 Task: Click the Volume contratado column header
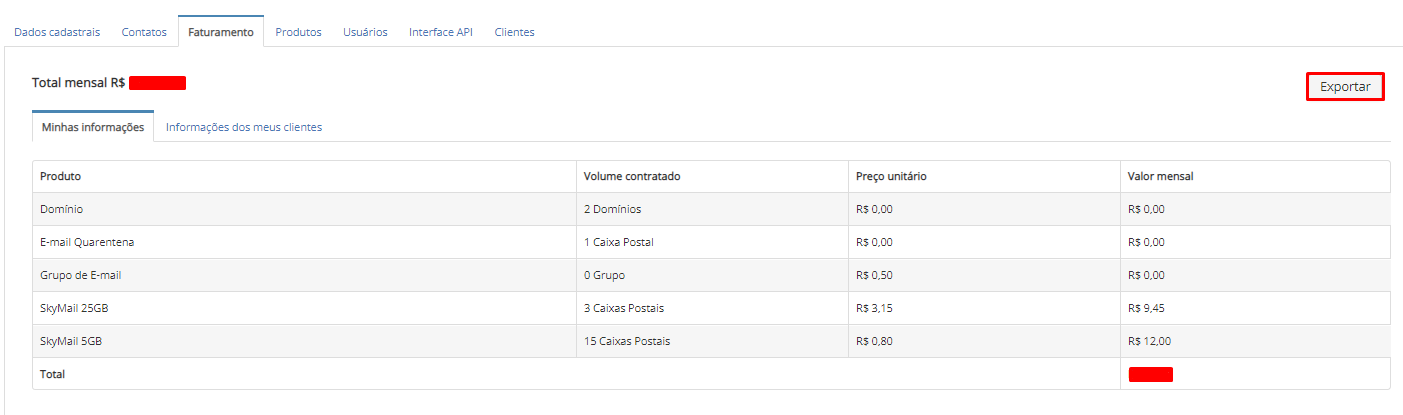(632, 176)
